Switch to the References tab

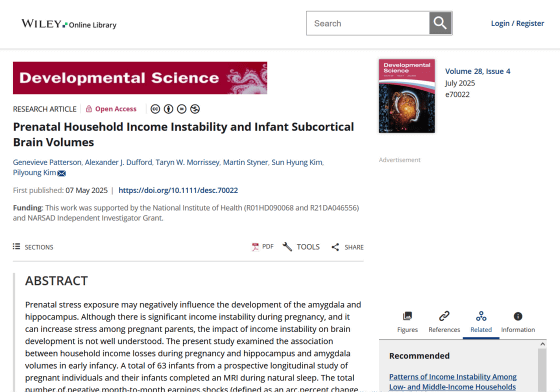coord(444,322)
